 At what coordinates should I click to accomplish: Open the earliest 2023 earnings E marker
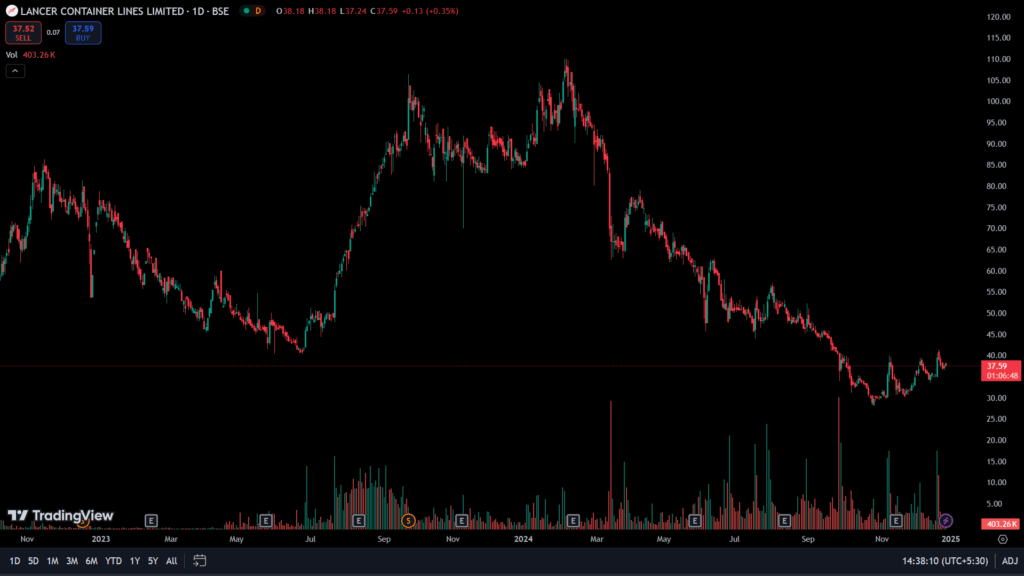click(151, 520)
